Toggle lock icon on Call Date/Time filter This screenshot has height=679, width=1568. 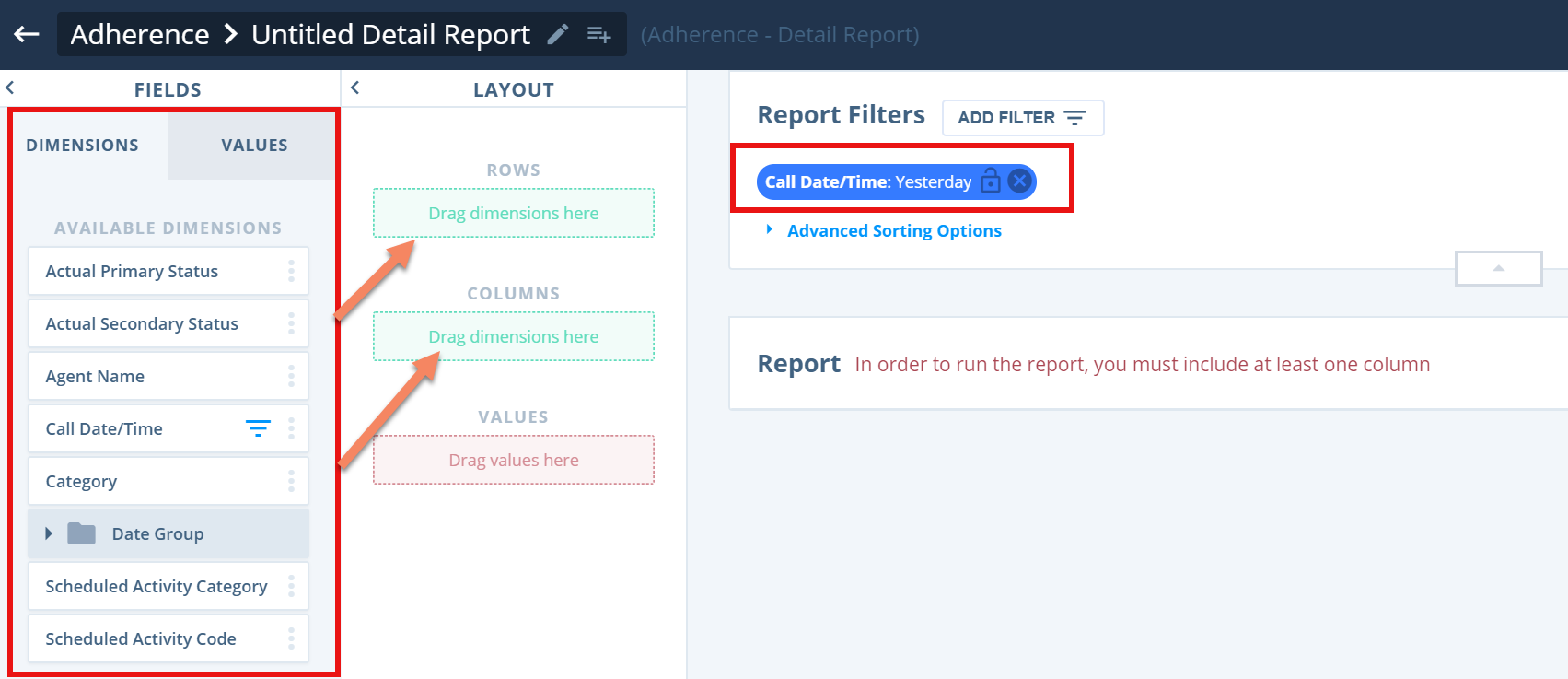point(991,181)
